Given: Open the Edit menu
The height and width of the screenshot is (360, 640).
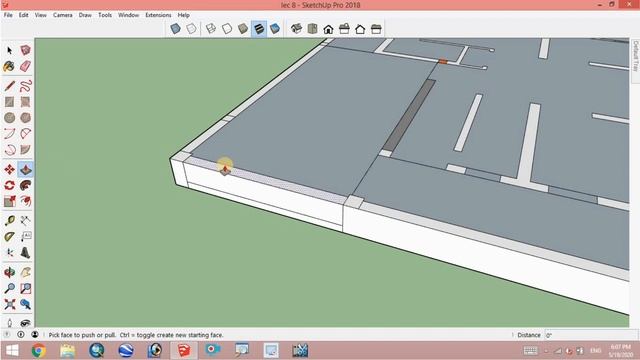Looking at the screenshot, I should (24, 15).
